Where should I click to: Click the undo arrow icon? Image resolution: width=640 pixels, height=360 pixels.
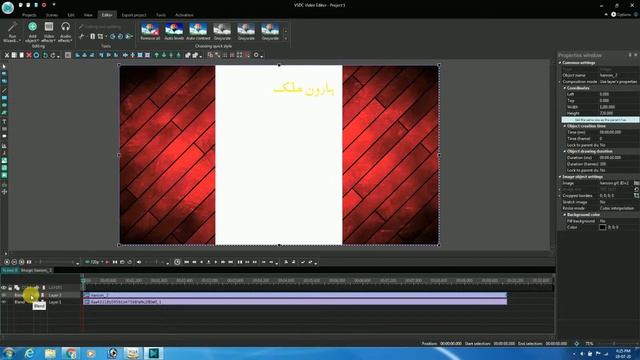(x=45, y=55)
